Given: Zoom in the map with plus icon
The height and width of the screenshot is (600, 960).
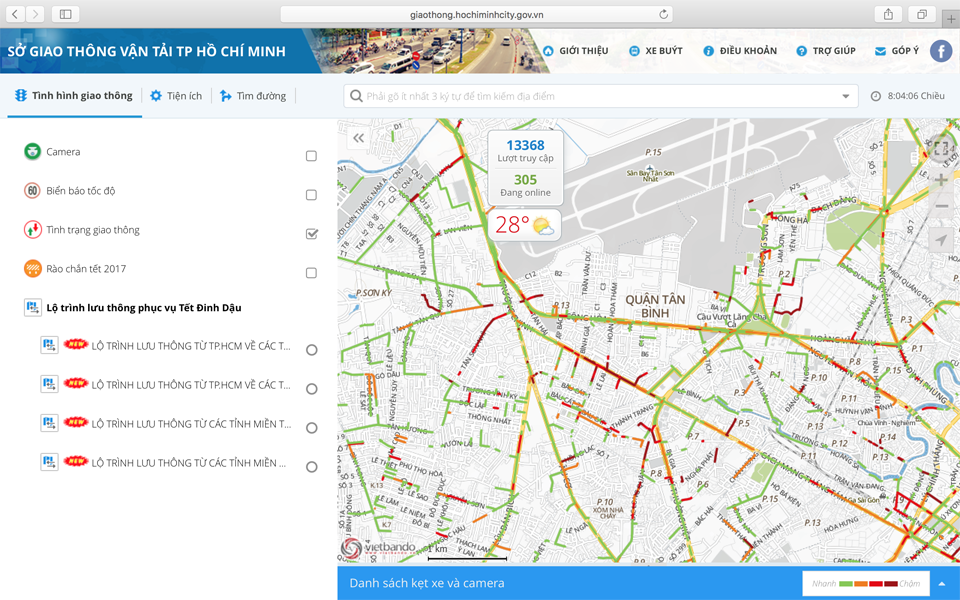Looking at the screenshot, I should [x=941, y=180].
